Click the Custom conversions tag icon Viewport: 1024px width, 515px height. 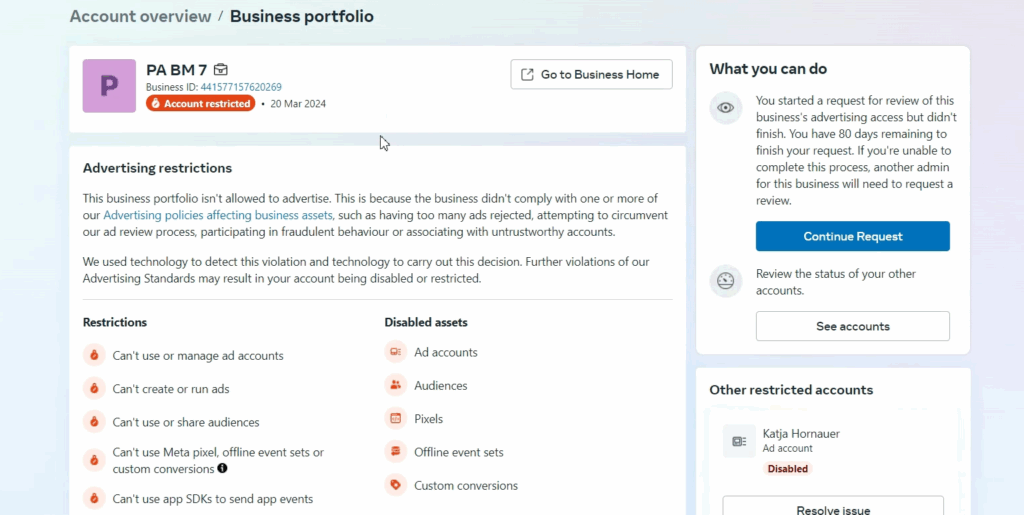pyautogui.click(x=395, y=486)
